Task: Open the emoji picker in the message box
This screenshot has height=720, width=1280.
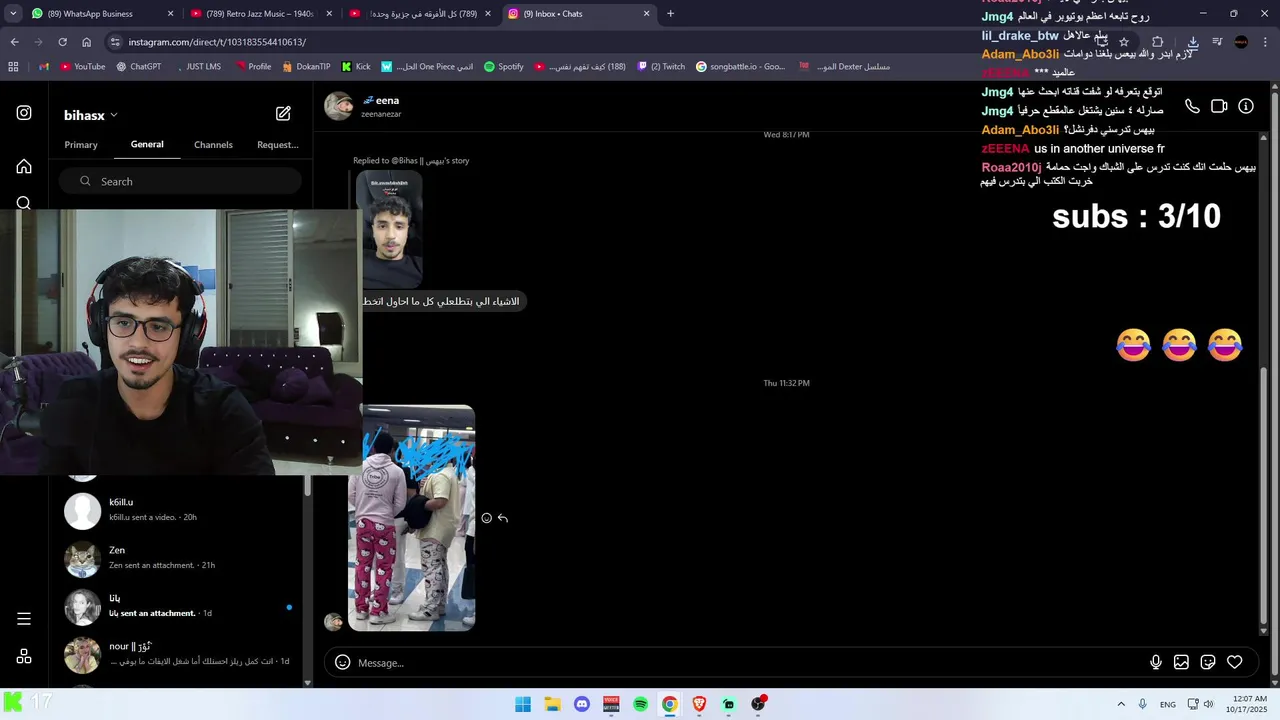Action: point(342,662)
